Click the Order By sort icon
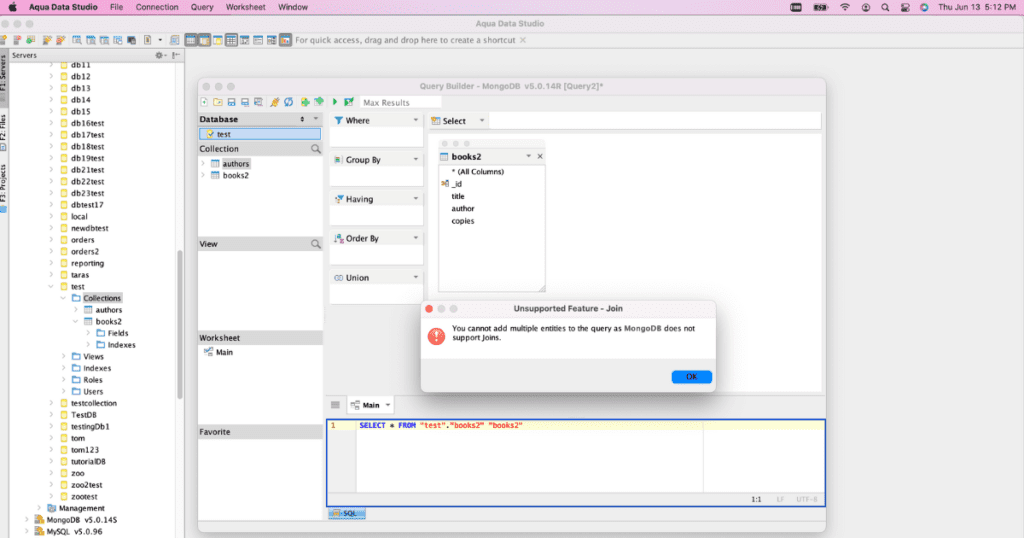Viewport: 1024px width, 538px height. 338,239
